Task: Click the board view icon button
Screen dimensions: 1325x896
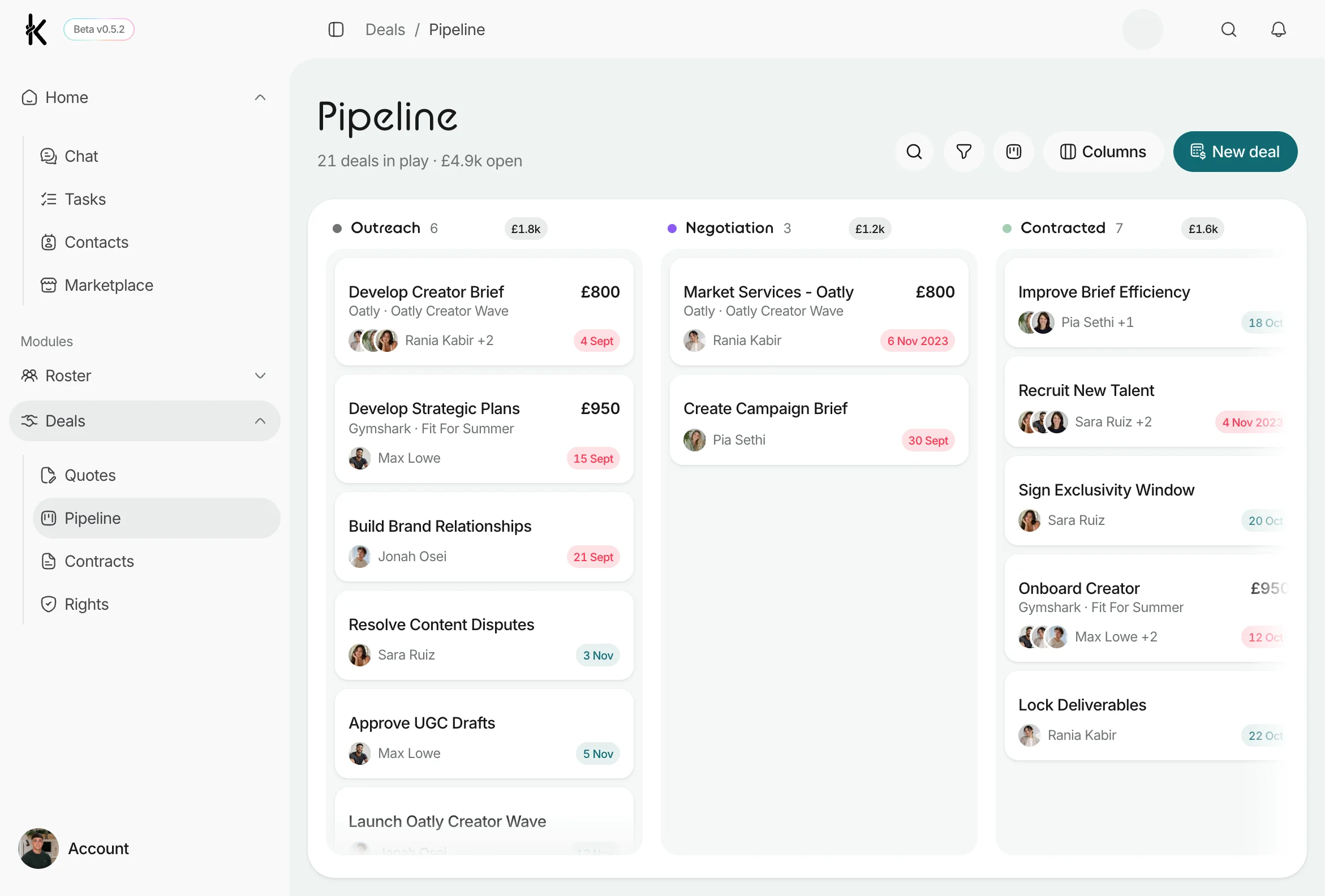Action: (x=1013, y=152)
